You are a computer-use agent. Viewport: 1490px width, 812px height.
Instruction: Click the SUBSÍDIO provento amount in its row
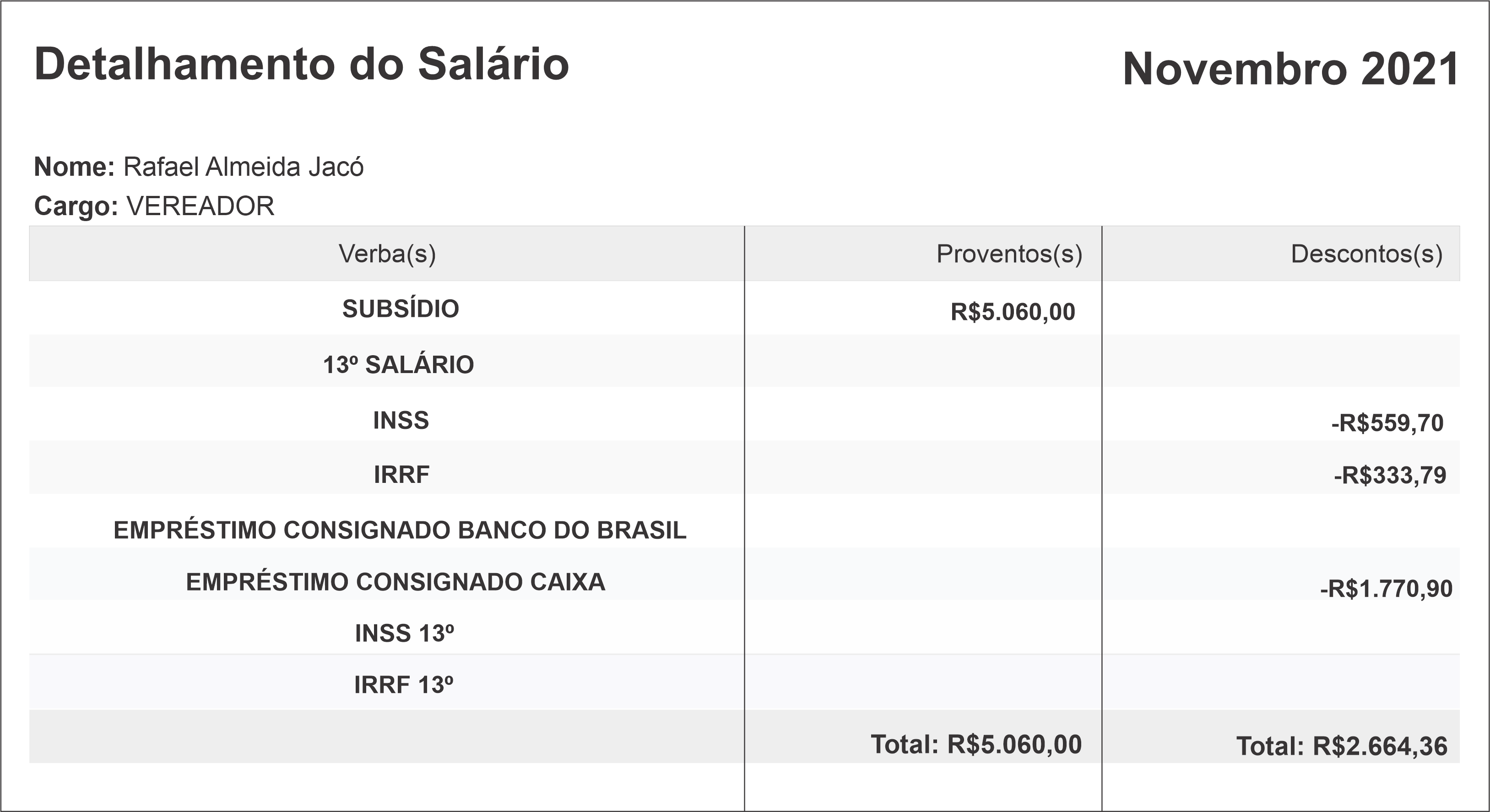[1012, 312]
